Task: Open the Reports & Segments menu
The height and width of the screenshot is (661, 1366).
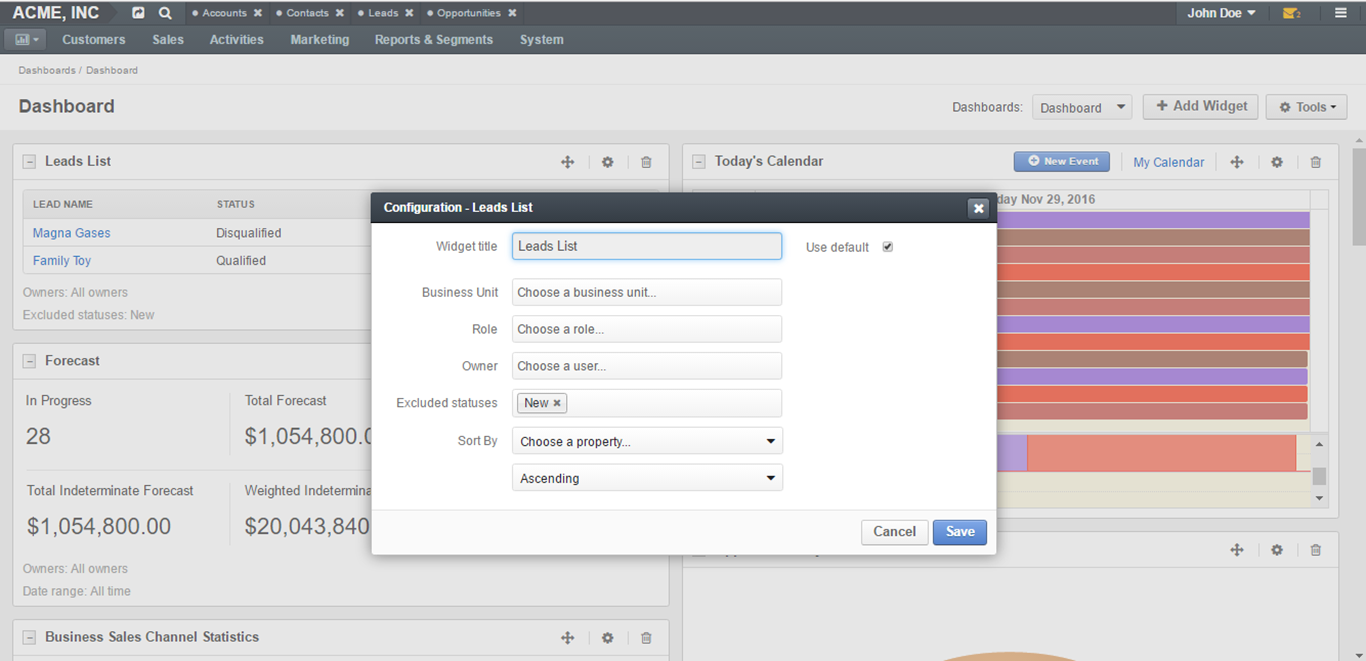Action: tap(434, 40)
